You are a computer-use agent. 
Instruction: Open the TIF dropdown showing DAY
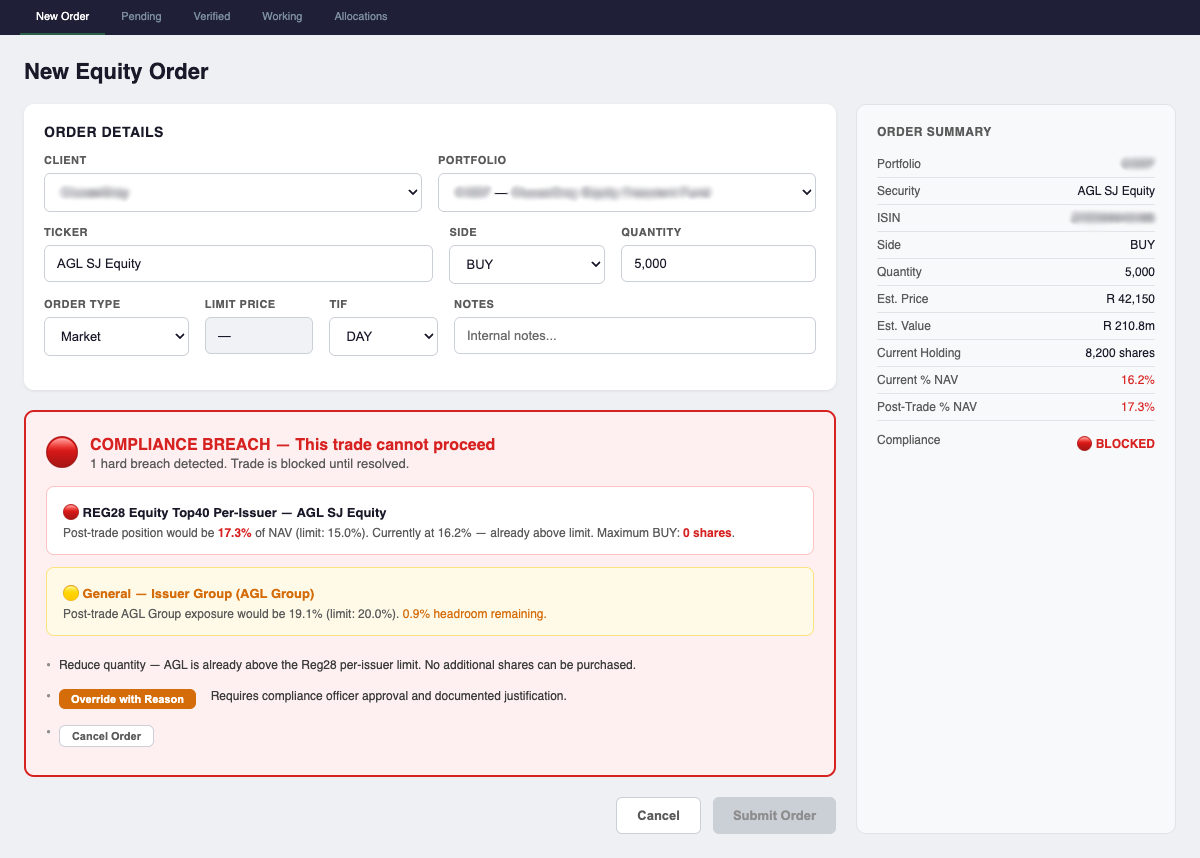(x=383, y=336)
